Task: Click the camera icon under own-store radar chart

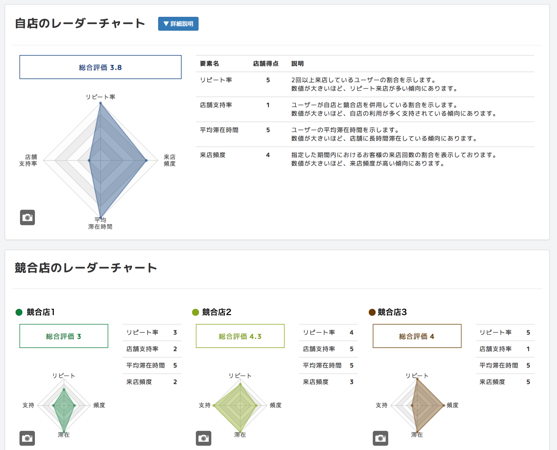Action: (27, 217)
